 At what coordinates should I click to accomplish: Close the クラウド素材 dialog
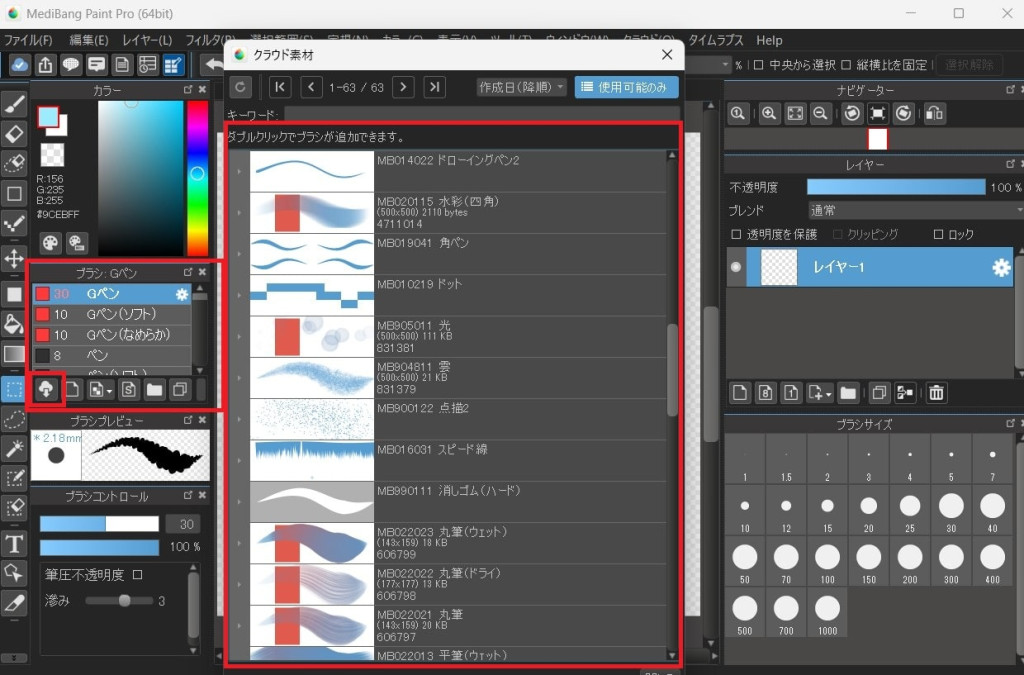click(x=667, y=55)
